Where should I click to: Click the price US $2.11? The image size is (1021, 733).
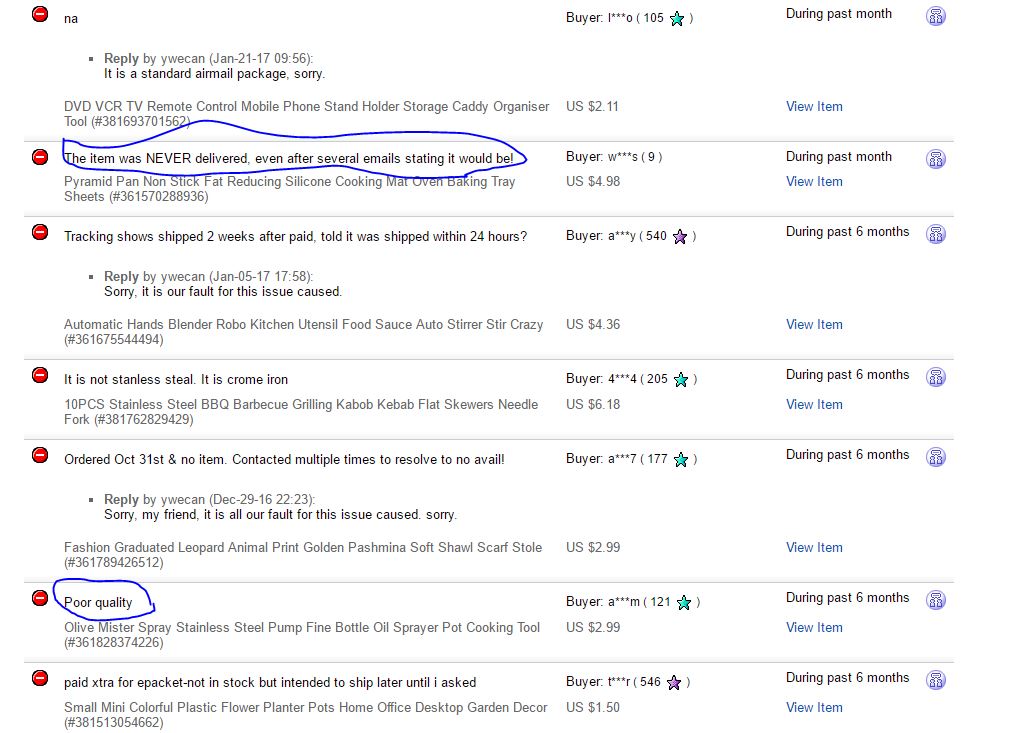(x=592, y=106)
